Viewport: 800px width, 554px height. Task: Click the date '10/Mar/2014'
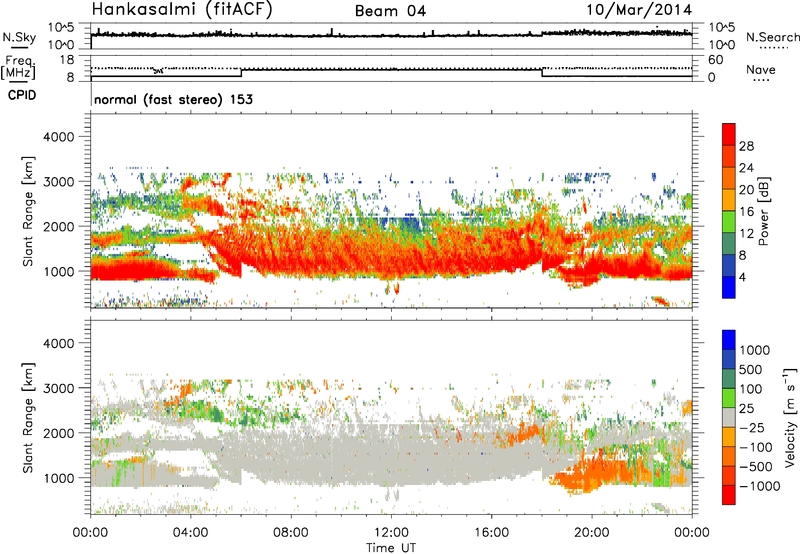(x=639, y=10)
